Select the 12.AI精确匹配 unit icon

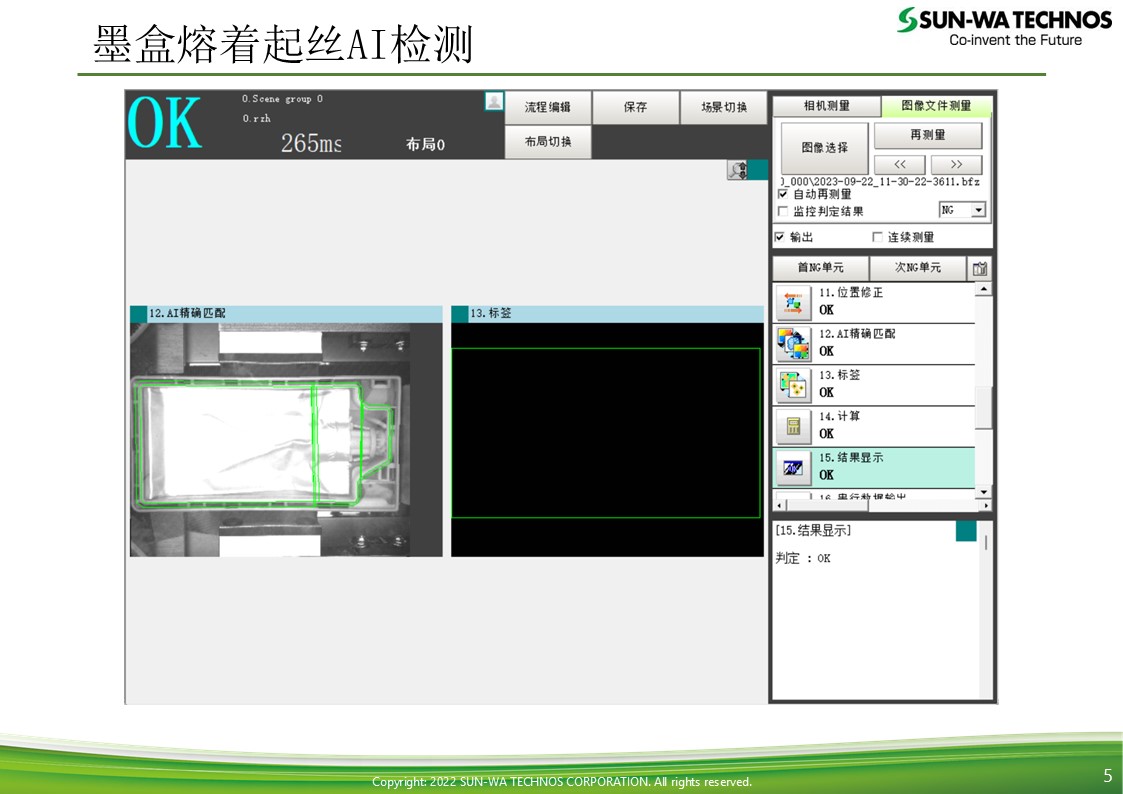(x=793, y=343)
